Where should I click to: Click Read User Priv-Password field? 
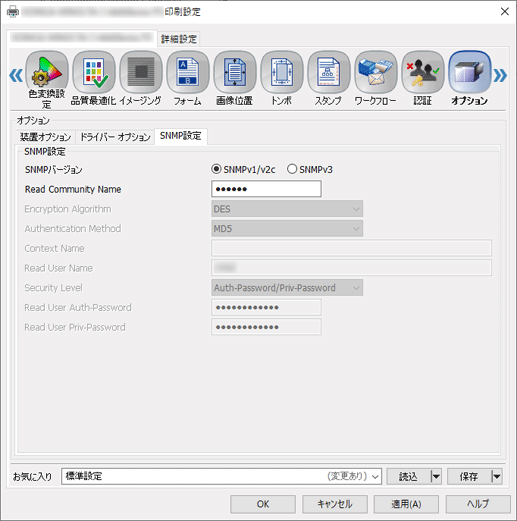[x=266, y=327]
